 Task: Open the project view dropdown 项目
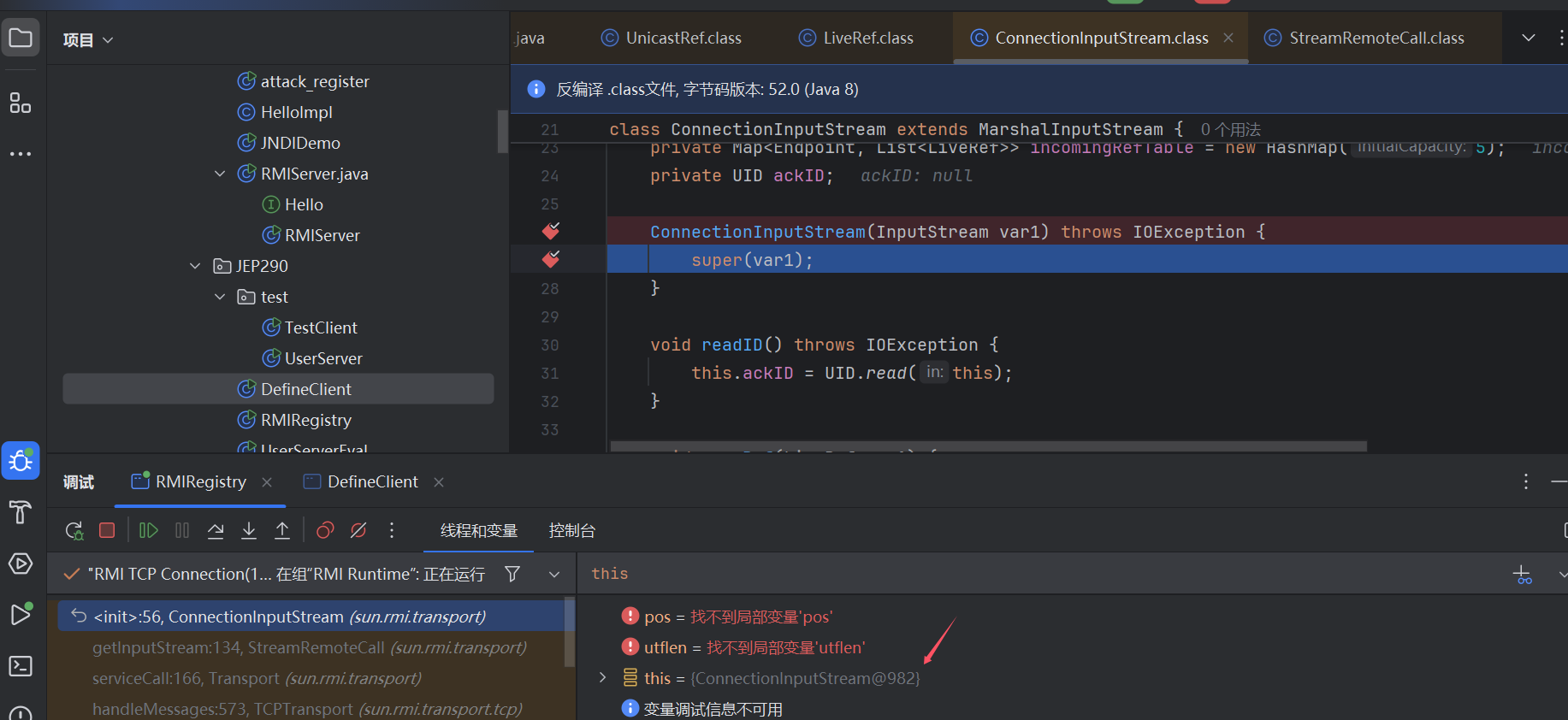pos(87,39)
